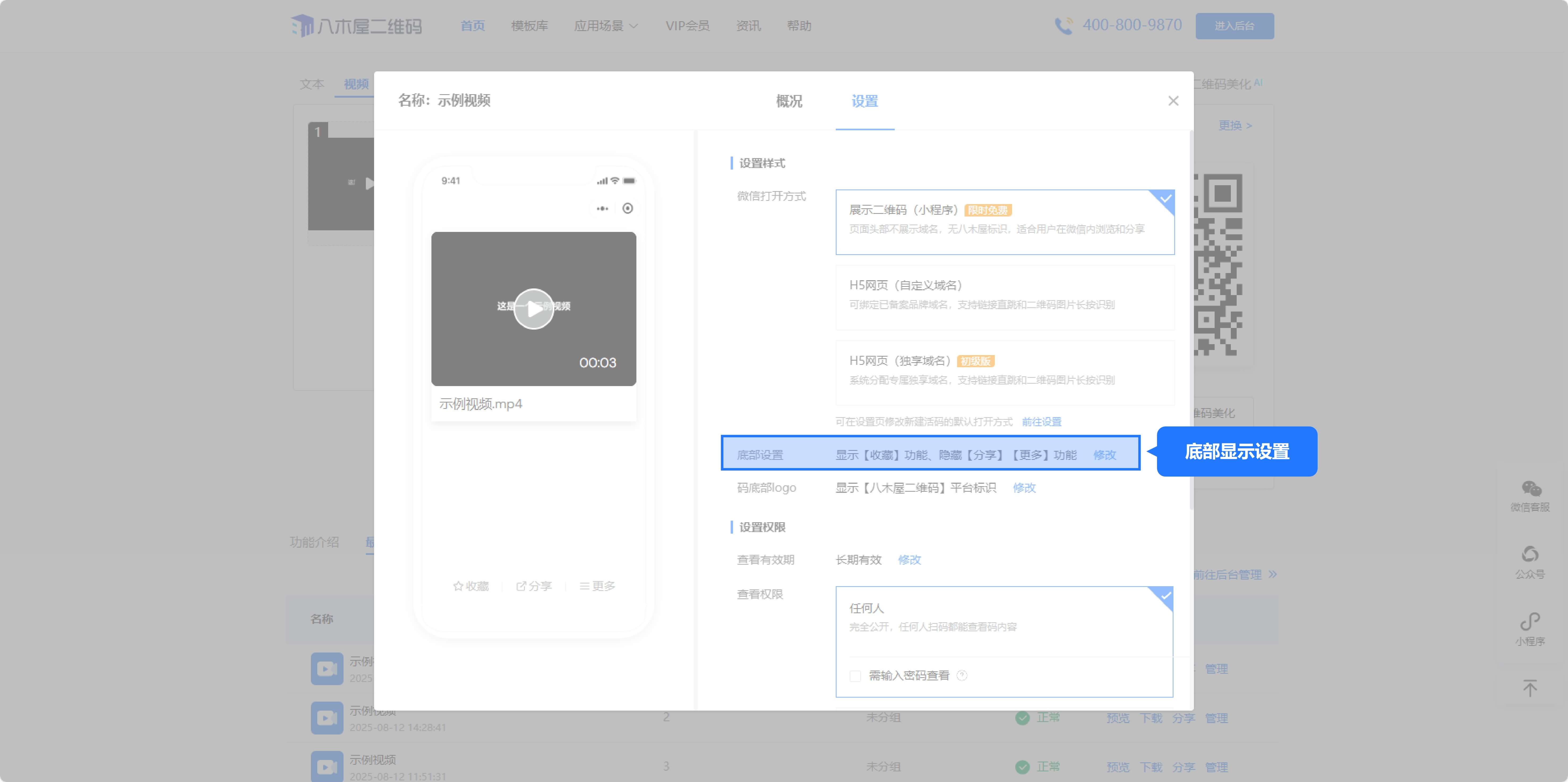
Task: Close the settings dialog with the X
Action: 1173,101
